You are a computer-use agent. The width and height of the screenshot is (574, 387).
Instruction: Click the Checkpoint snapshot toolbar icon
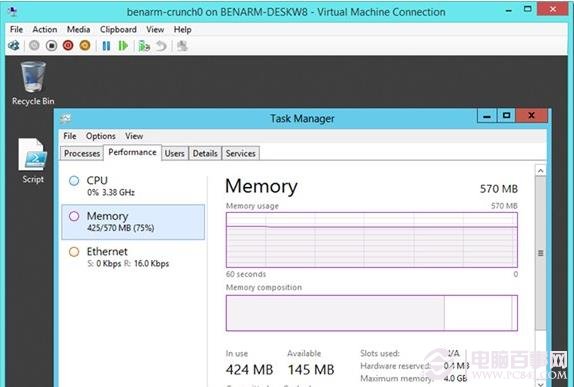(x=144, y=46)
